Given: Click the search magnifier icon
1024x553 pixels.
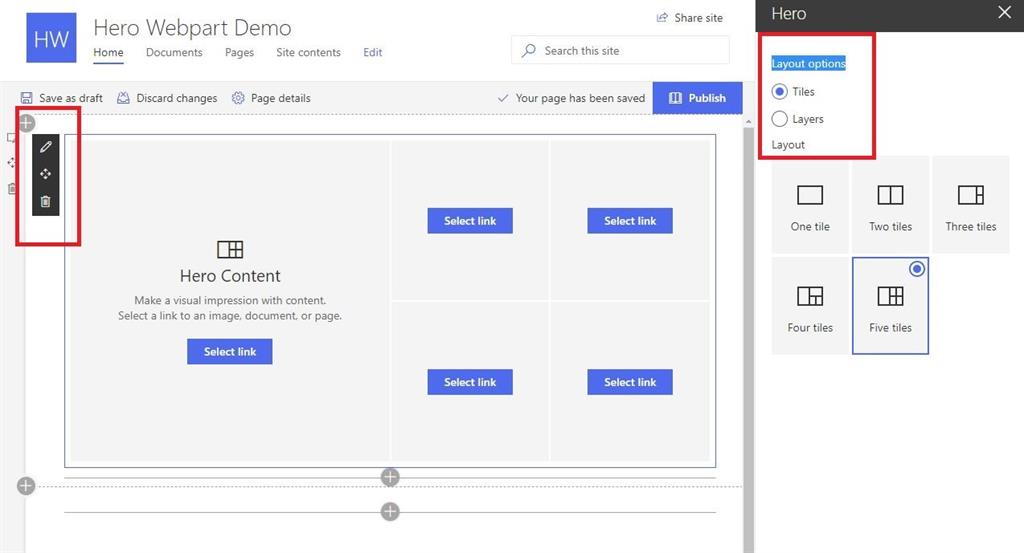Looking at the screenshot, I should (529, 50).
